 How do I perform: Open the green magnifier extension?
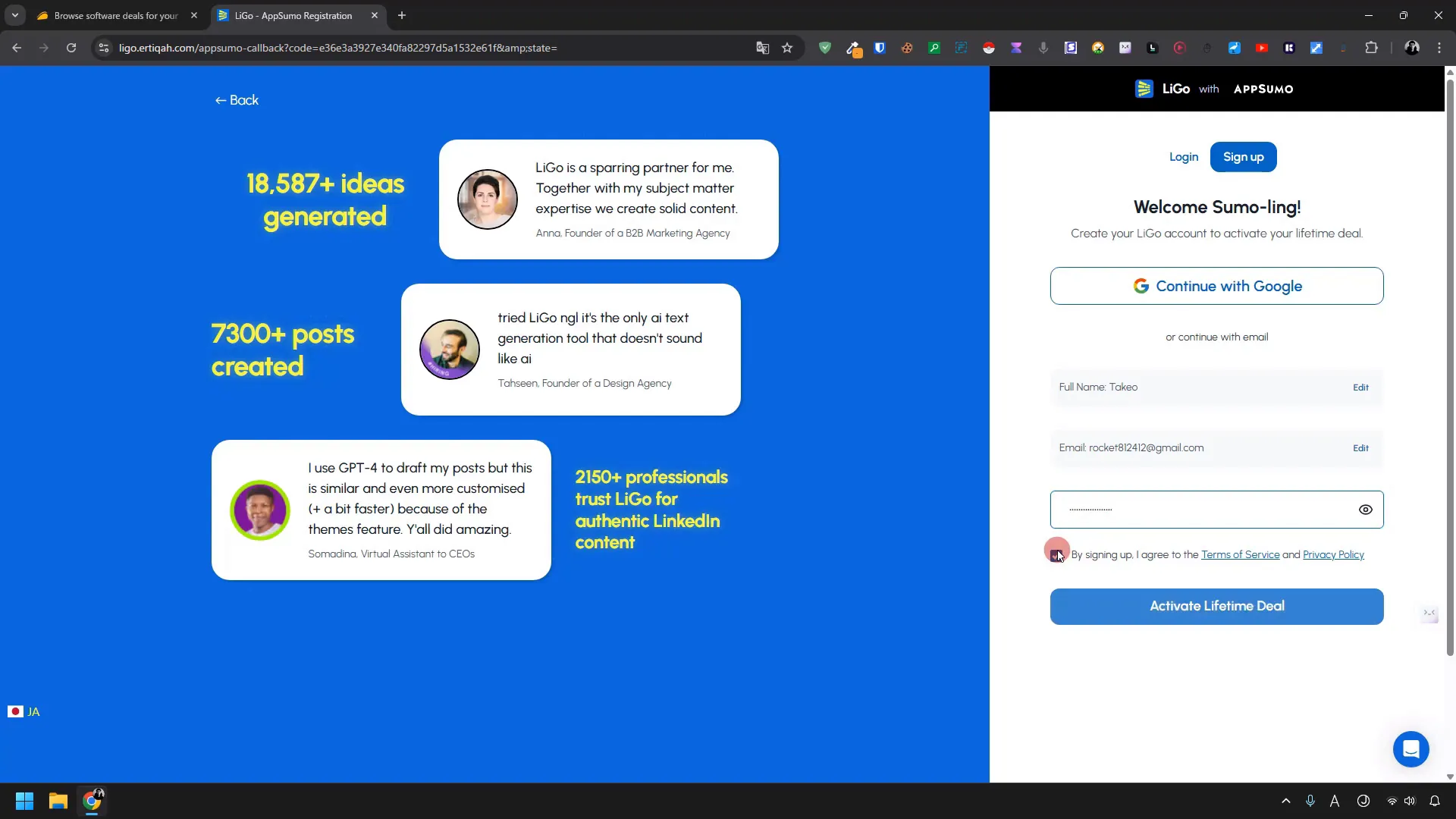click(934, 48)
